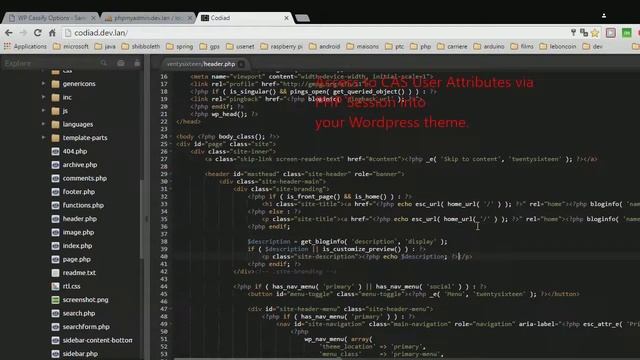Screen dimensions: 640x360
Task: Open comments.php in the file tree
Action: click(84, 178)
